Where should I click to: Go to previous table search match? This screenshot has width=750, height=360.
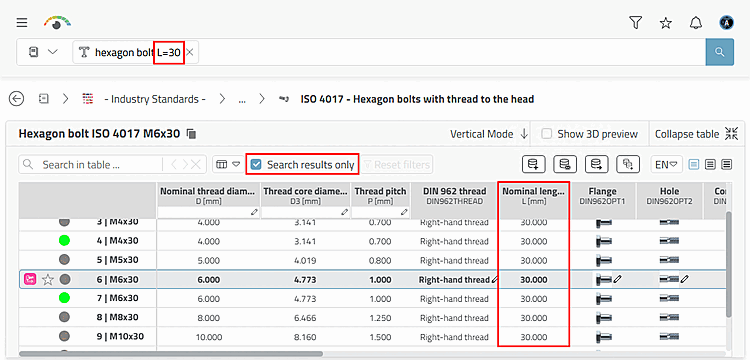(x=174, y=165)
